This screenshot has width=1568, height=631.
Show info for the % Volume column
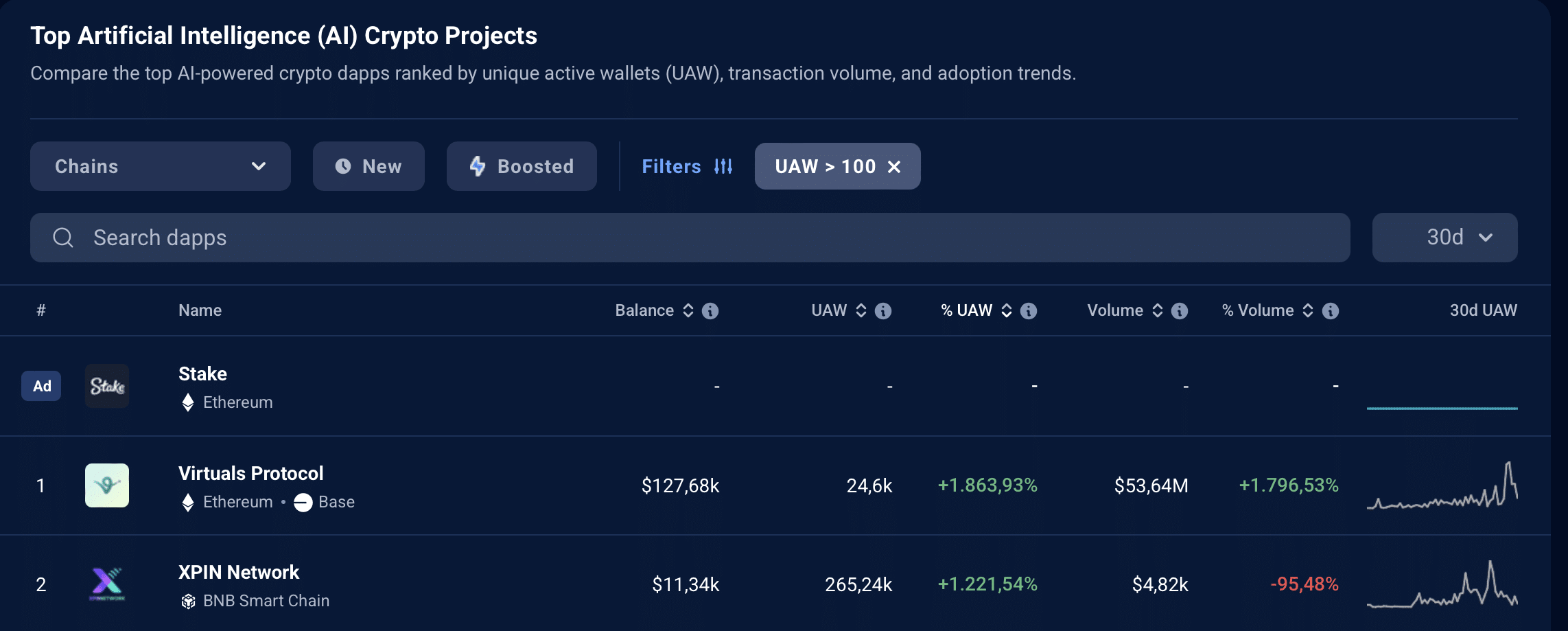(x=1331, y=311)
